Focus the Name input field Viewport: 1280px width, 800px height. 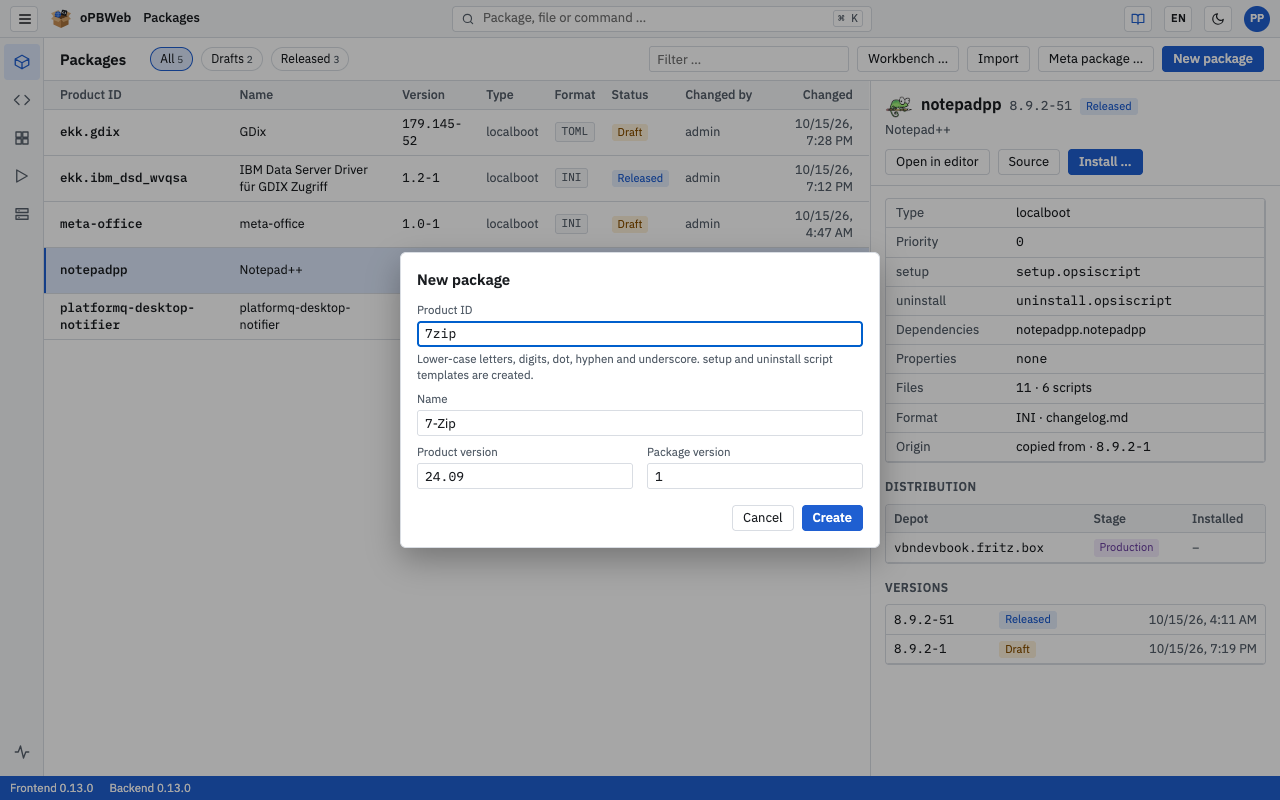640,423
